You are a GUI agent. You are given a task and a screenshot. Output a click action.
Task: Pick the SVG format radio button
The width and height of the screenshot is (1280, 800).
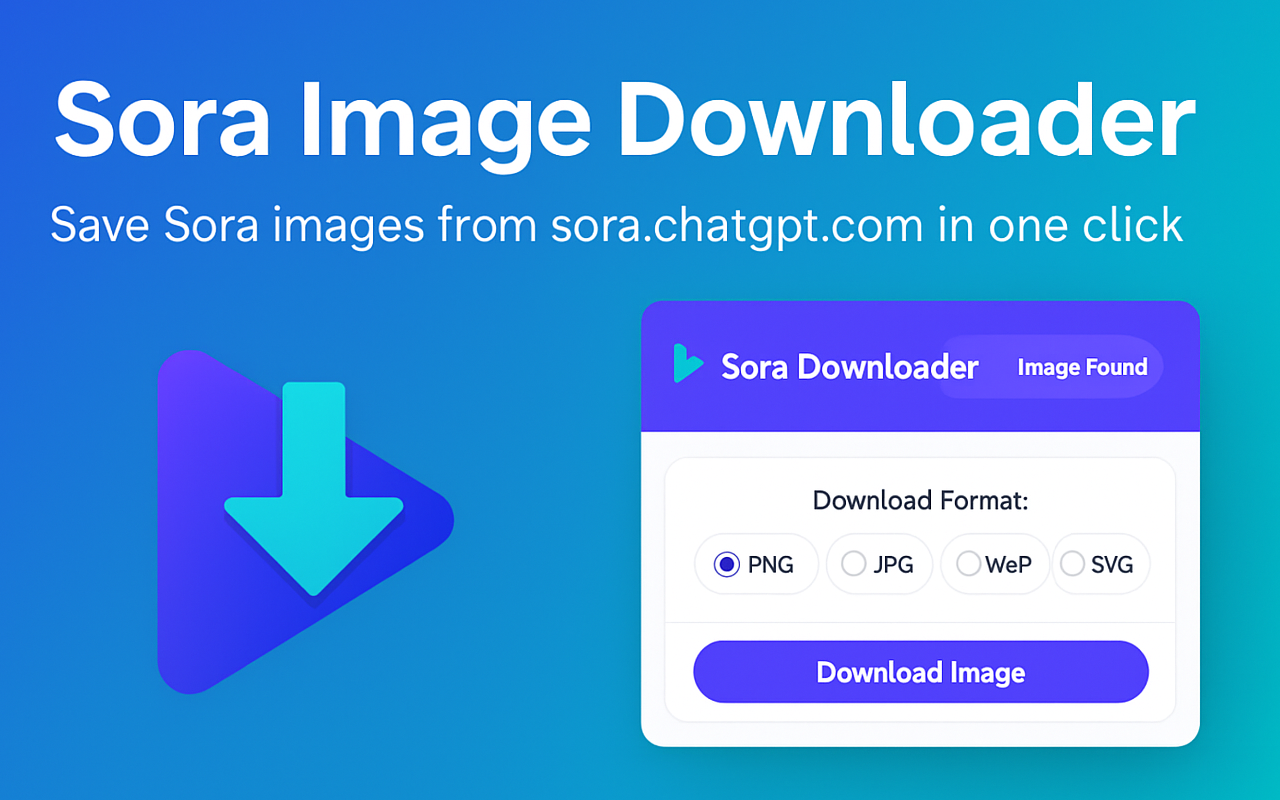[x=1072, y=565]
